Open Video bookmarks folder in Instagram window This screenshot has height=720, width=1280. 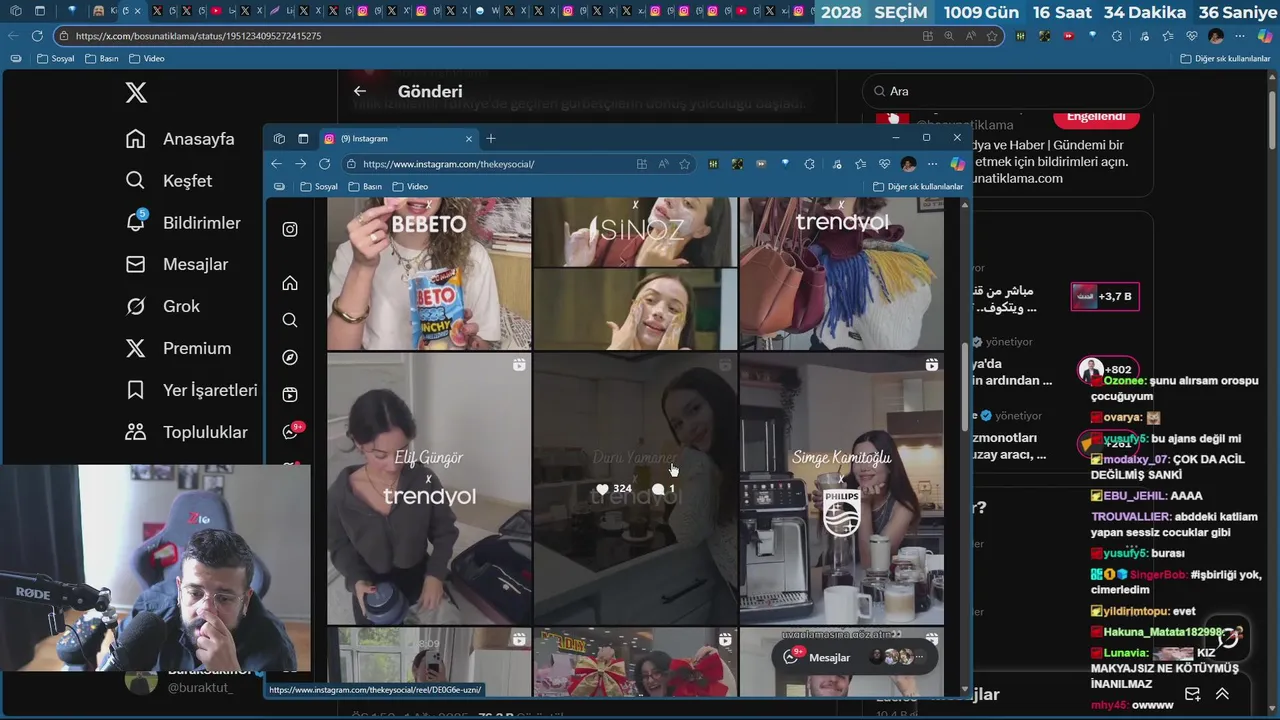pos(410,187)
